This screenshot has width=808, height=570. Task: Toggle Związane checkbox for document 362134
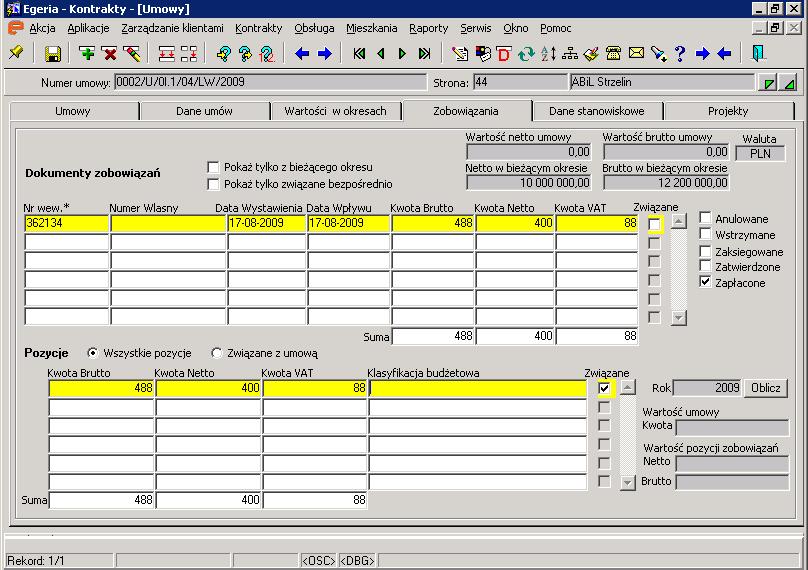(x=654, y=224)
